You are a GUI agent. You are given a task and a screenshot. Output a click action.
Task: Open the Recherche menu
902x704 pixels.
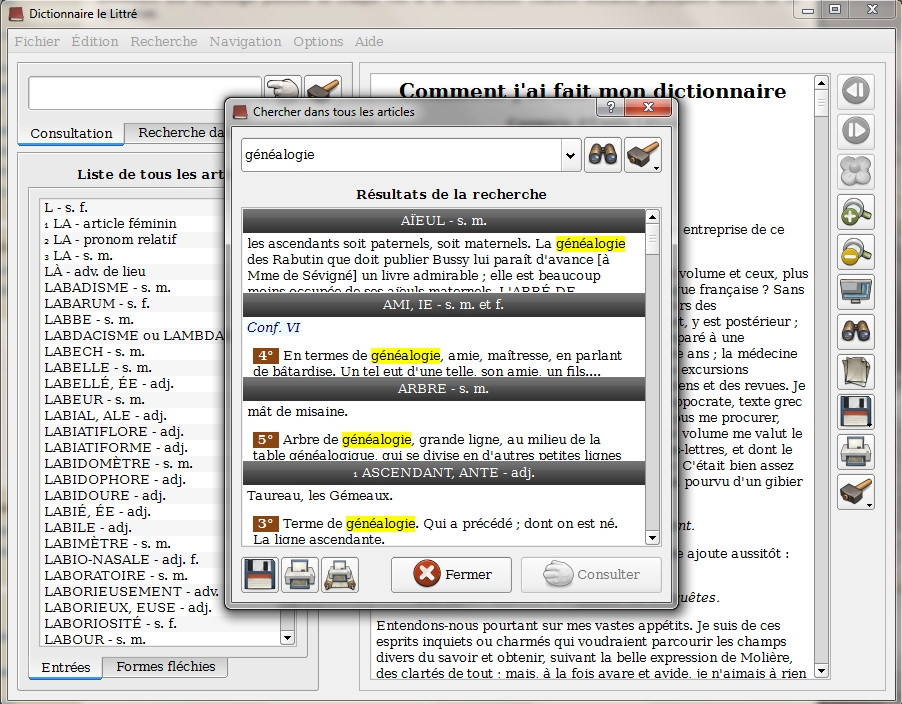[x=164, y=41]
